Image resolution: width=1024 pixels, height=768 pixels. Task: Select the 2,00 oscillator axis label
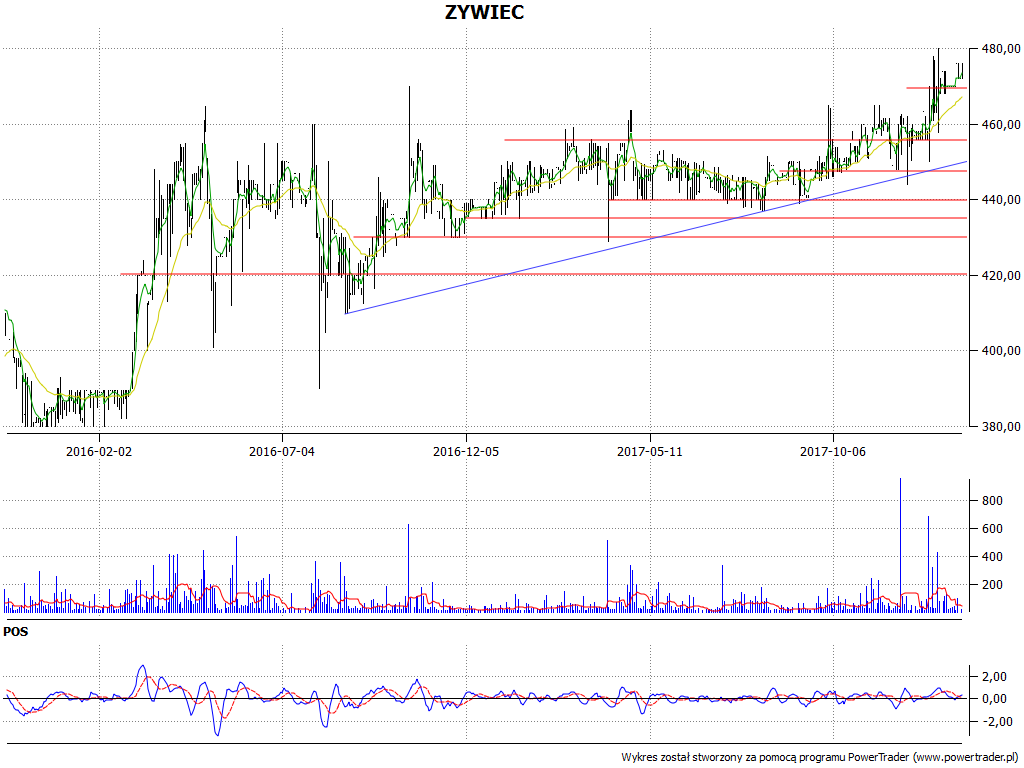[x=997, y=677]
